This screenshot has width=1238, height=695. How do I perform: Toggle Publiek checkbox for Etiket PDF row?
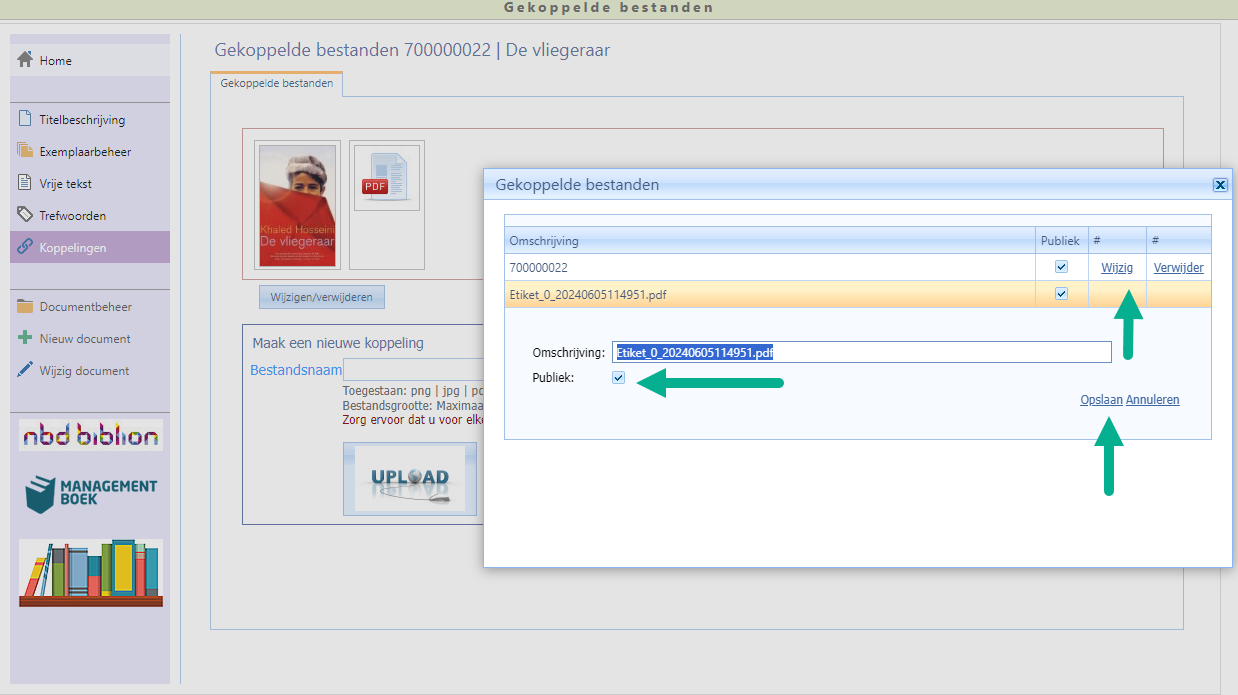(x=1061, y=294)
